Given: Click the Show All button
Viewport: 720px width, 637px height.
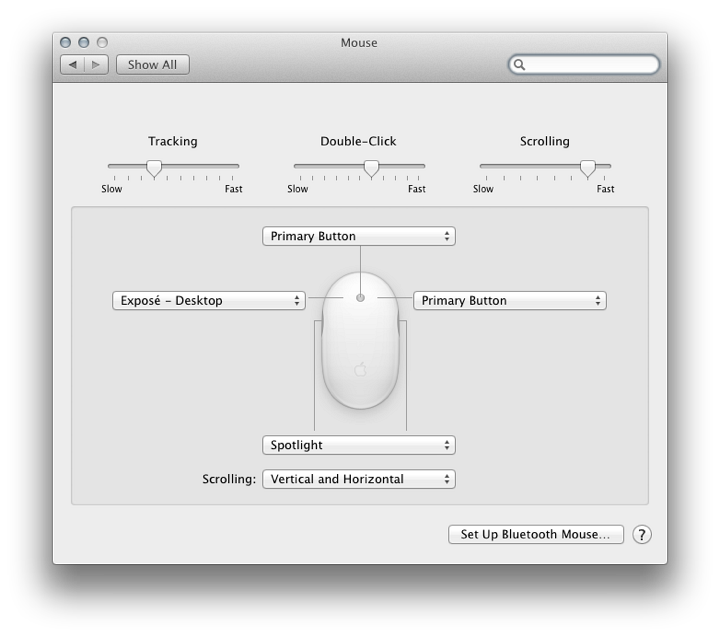Looking at the screenshot, I should [x=152, y=65].
